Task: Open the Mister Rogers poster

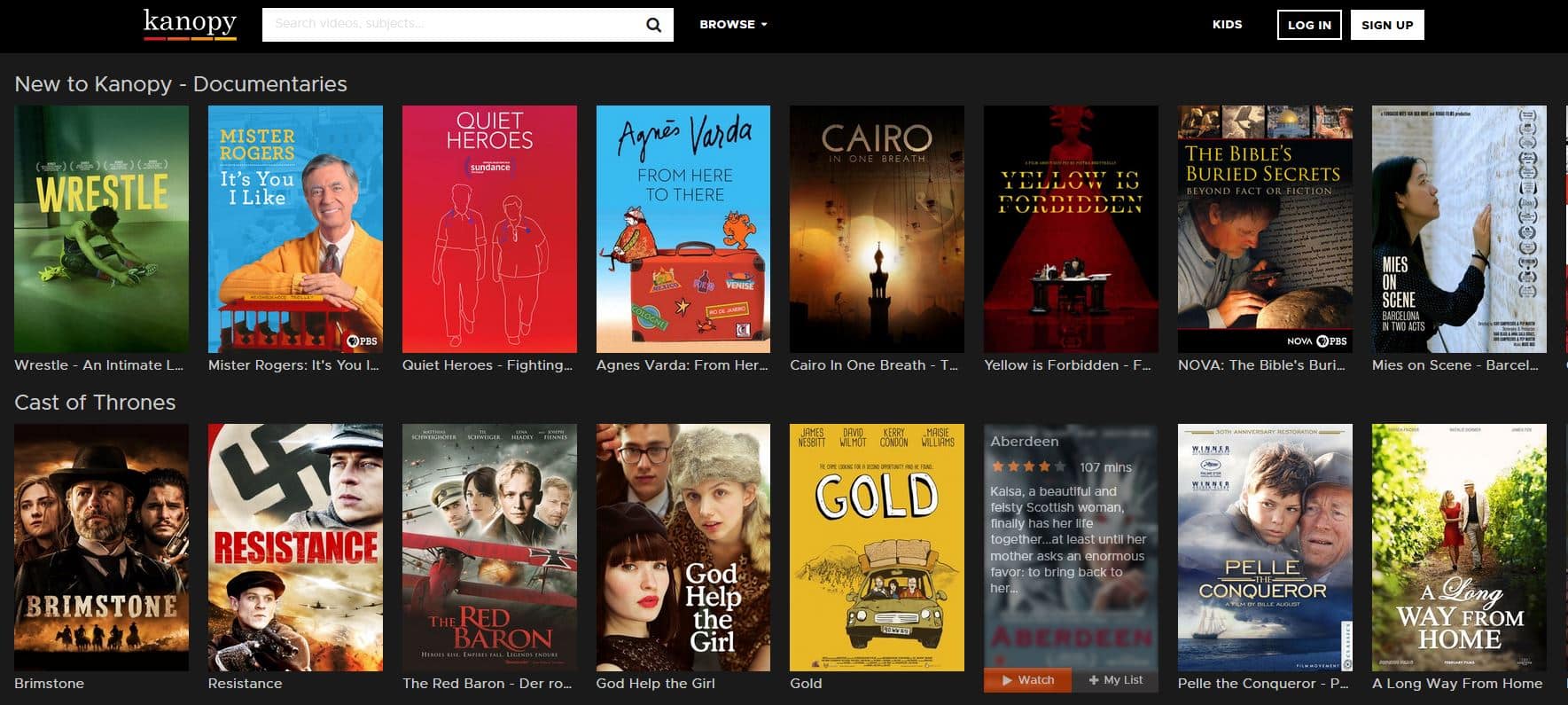Action: click(295, 229)
